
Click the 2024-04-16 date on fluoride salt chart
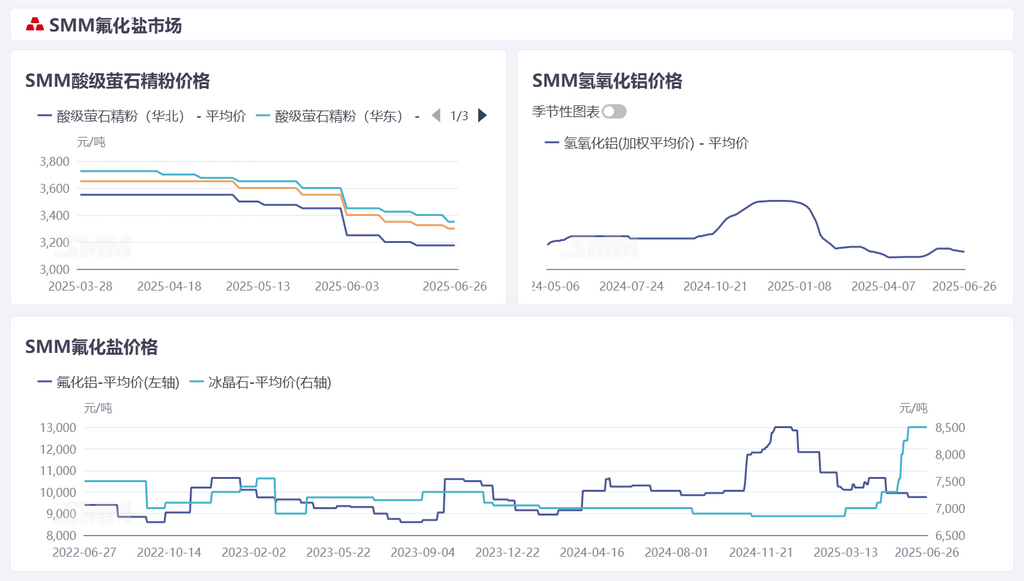[592, 552]
